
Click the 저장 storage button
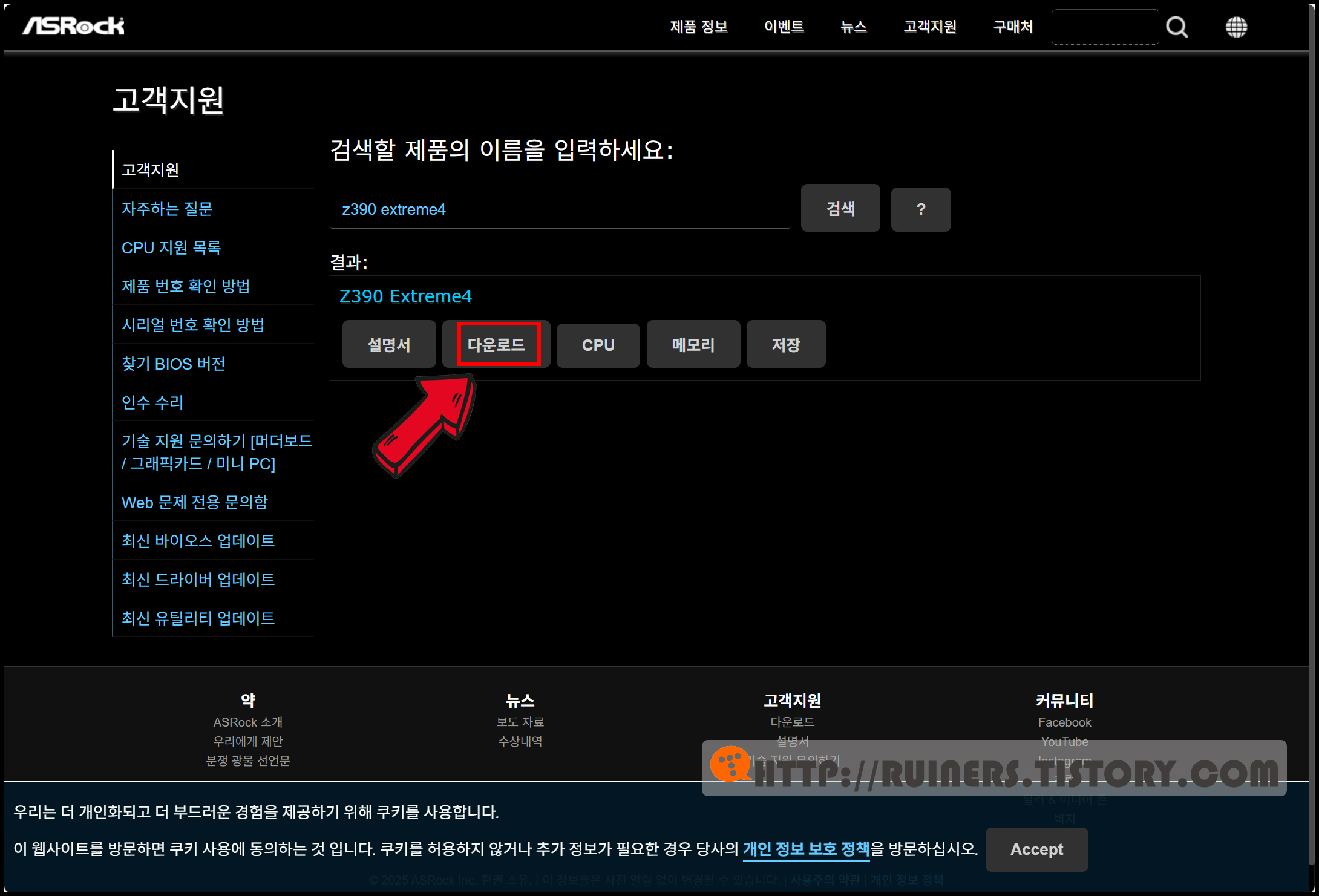785,344
